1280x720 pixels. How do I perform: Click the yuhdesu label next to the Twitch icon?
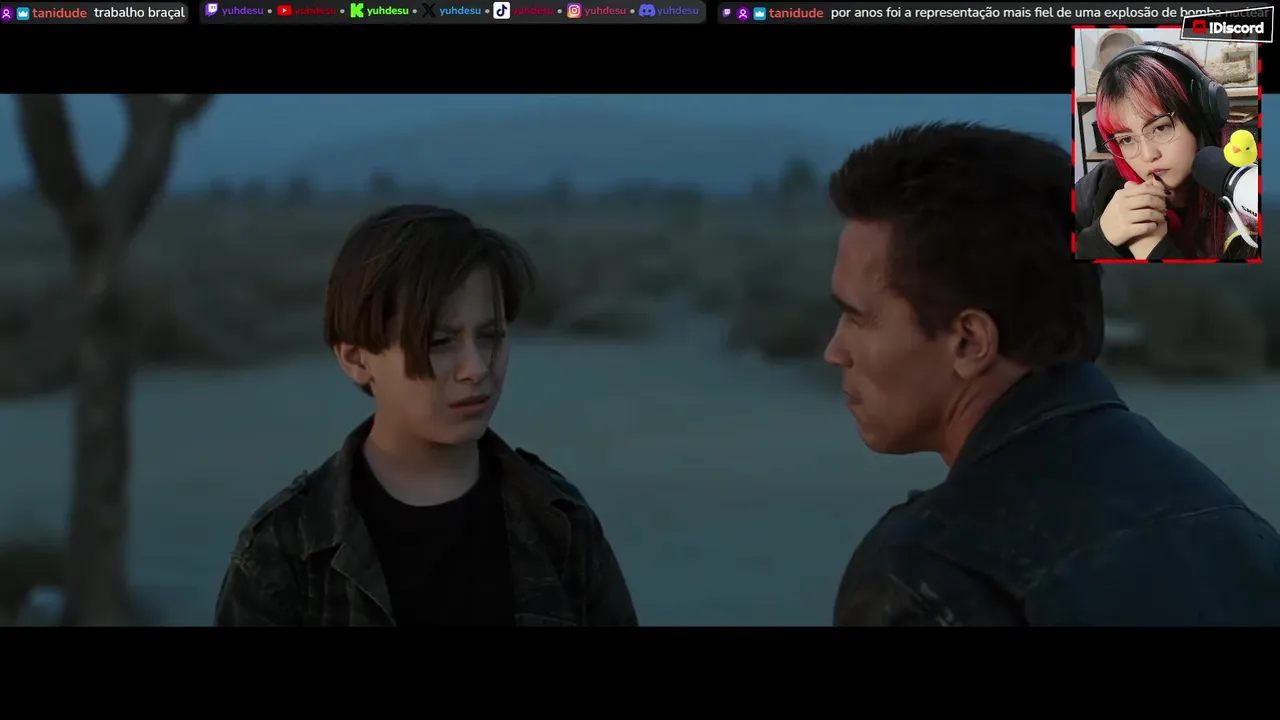(x=242, y=11)
